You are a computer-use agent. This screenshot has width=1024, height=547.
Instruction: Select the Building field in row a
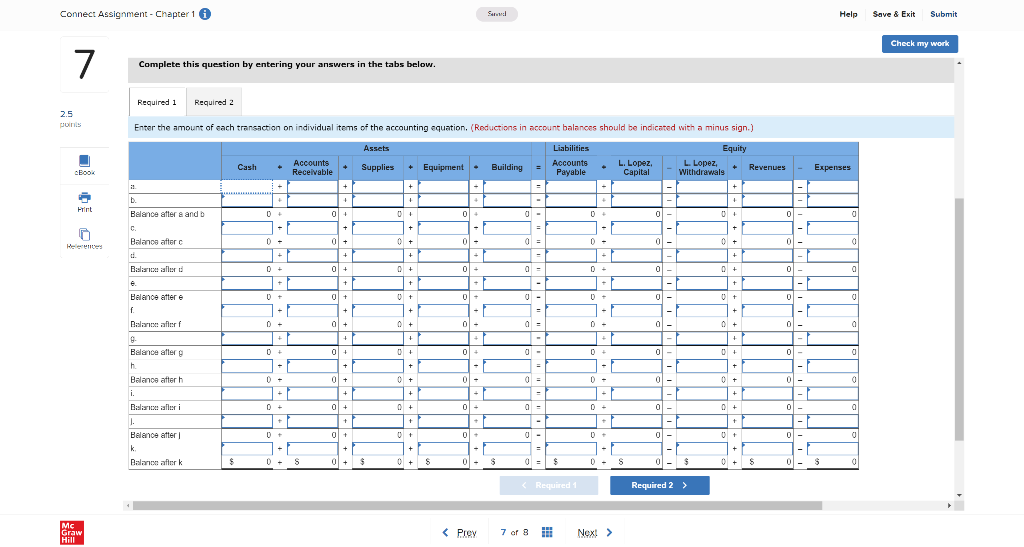pos(507,187)
